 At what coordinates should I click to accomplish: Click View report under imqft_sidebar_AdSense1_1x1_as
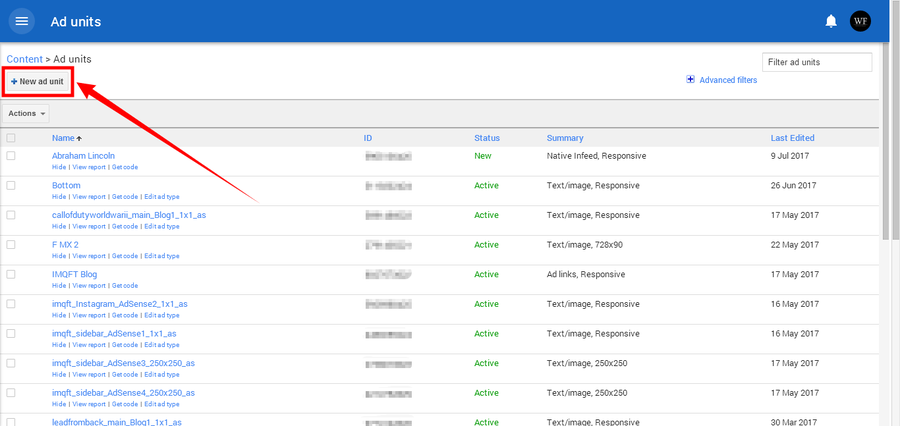pos(89,344)
